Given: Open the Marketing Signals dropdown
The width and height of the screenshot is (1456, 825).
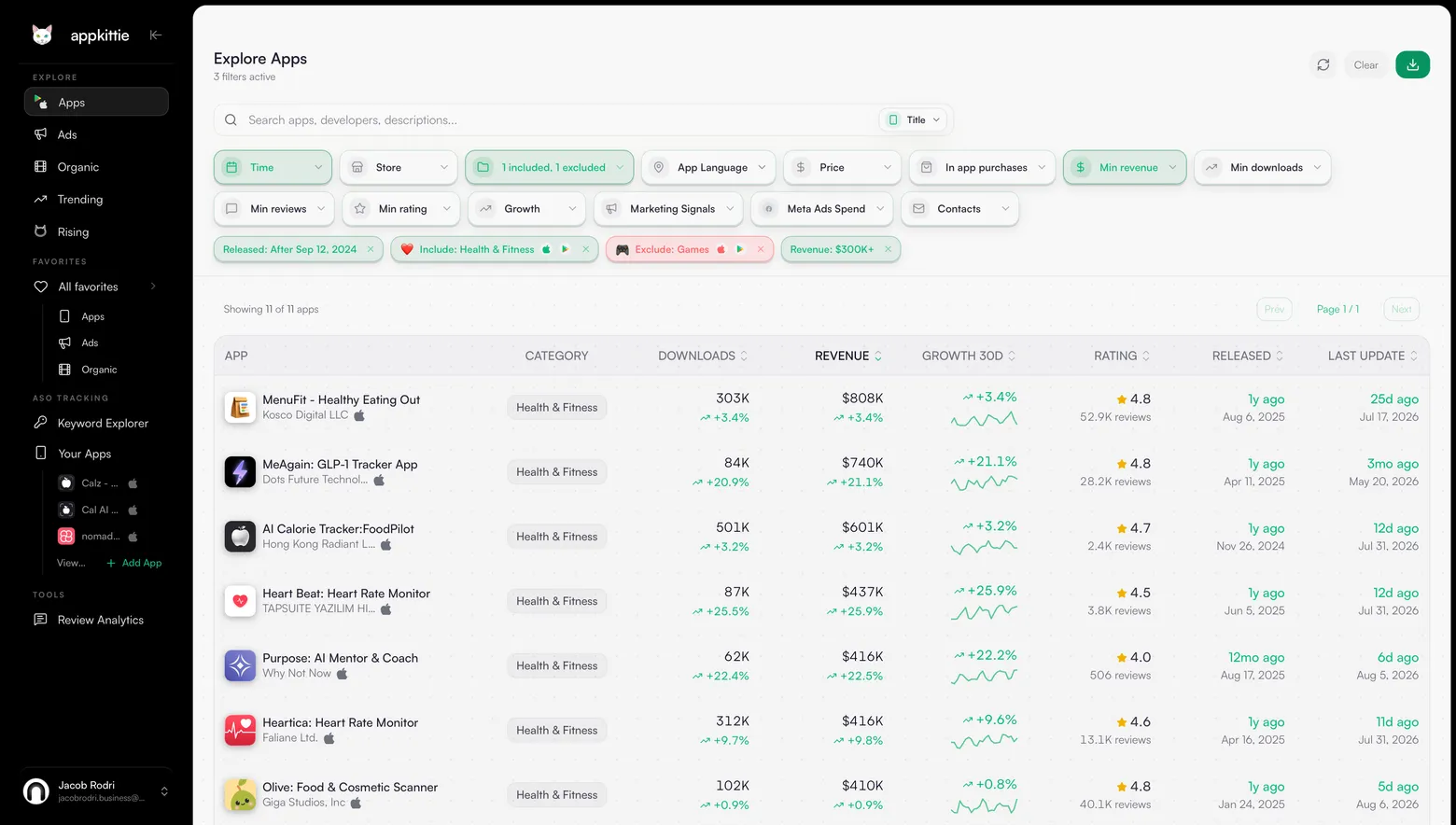Looking at the screenshot, I should pyautogui.click(x=668, y=209).
